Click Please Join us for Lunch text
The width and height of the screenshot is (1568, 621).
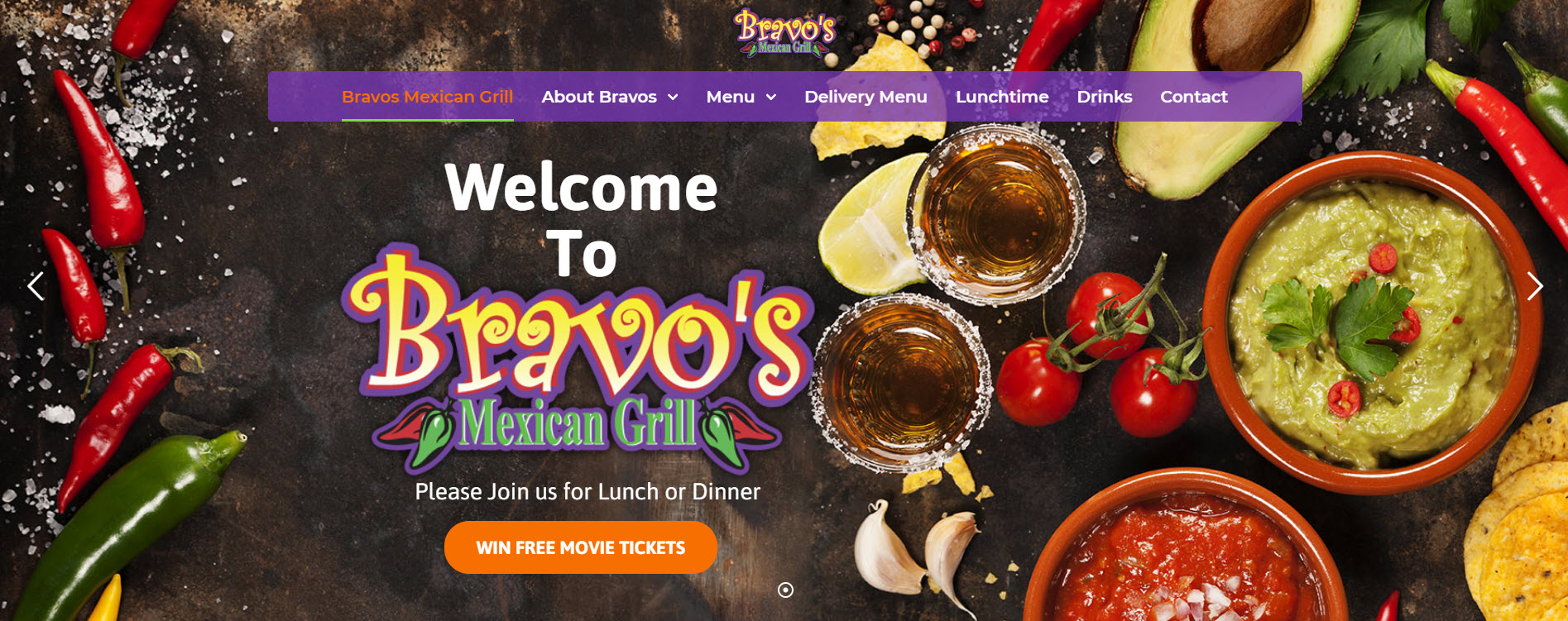pos(587,492)
